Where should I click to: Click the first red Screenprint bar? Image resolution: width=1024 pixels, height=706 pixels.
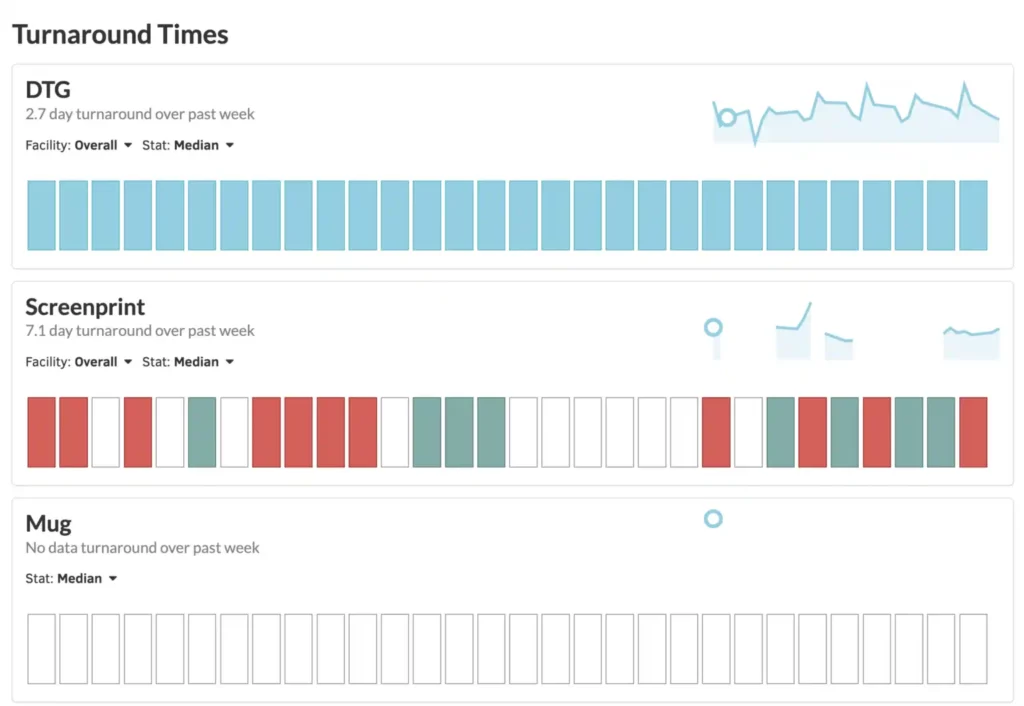[x=41, y=432]
